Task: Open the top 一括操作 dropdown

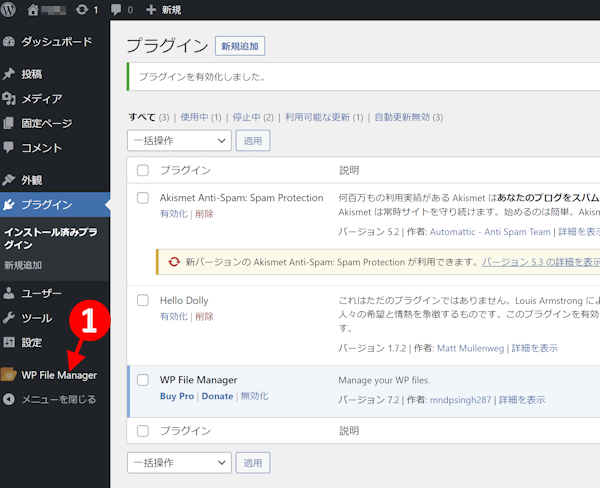Action: coord(179,140)
